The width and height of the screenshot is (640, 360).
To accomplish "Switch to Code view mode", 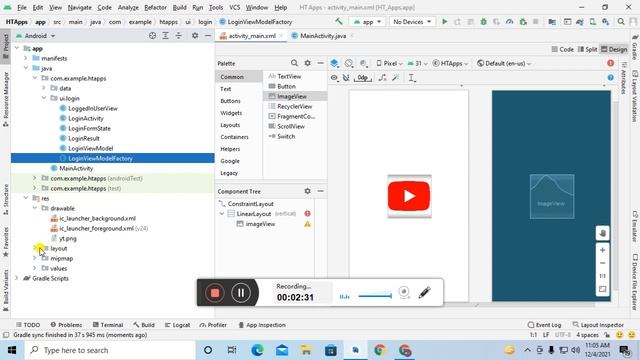I will (562, 49).
